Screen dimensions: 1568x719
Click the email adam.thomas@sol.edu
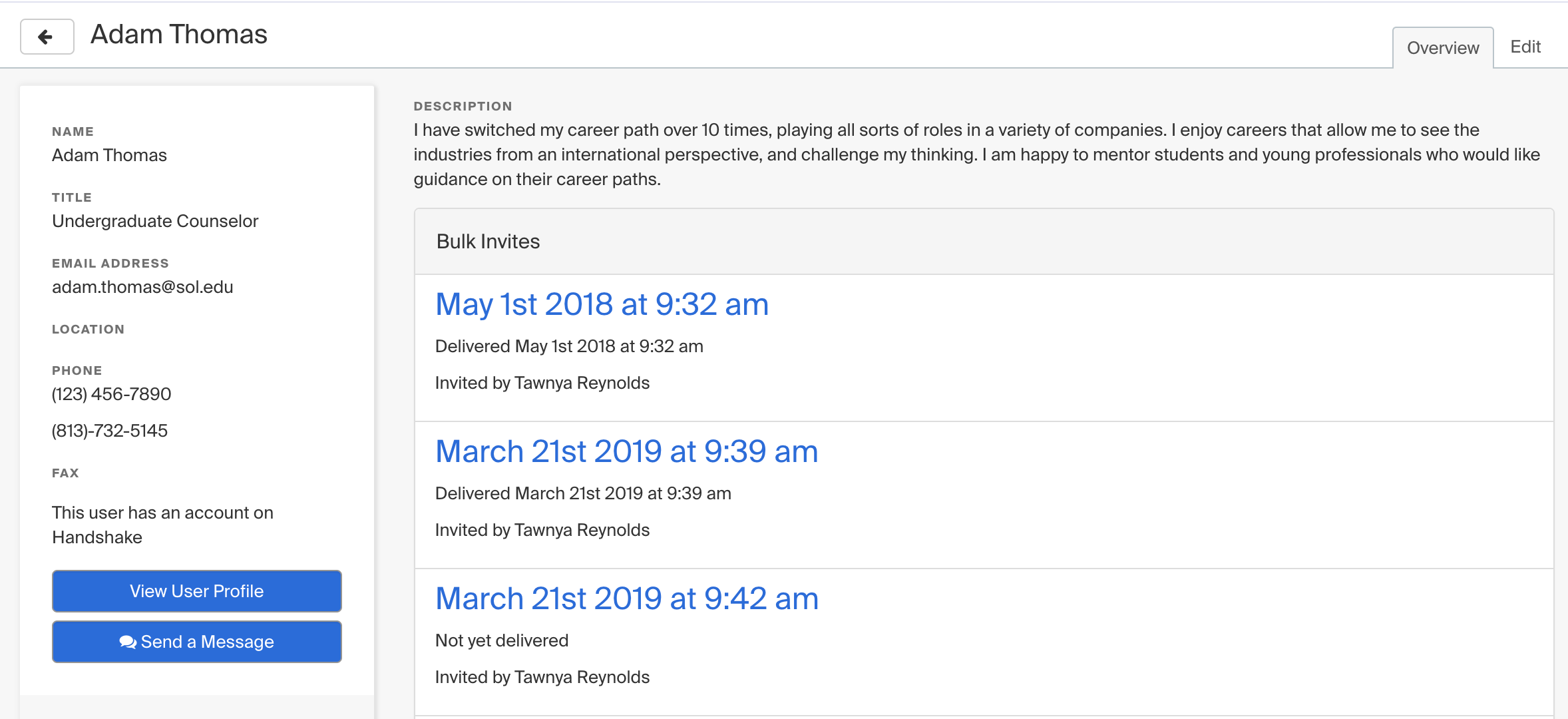pos(142,287)
